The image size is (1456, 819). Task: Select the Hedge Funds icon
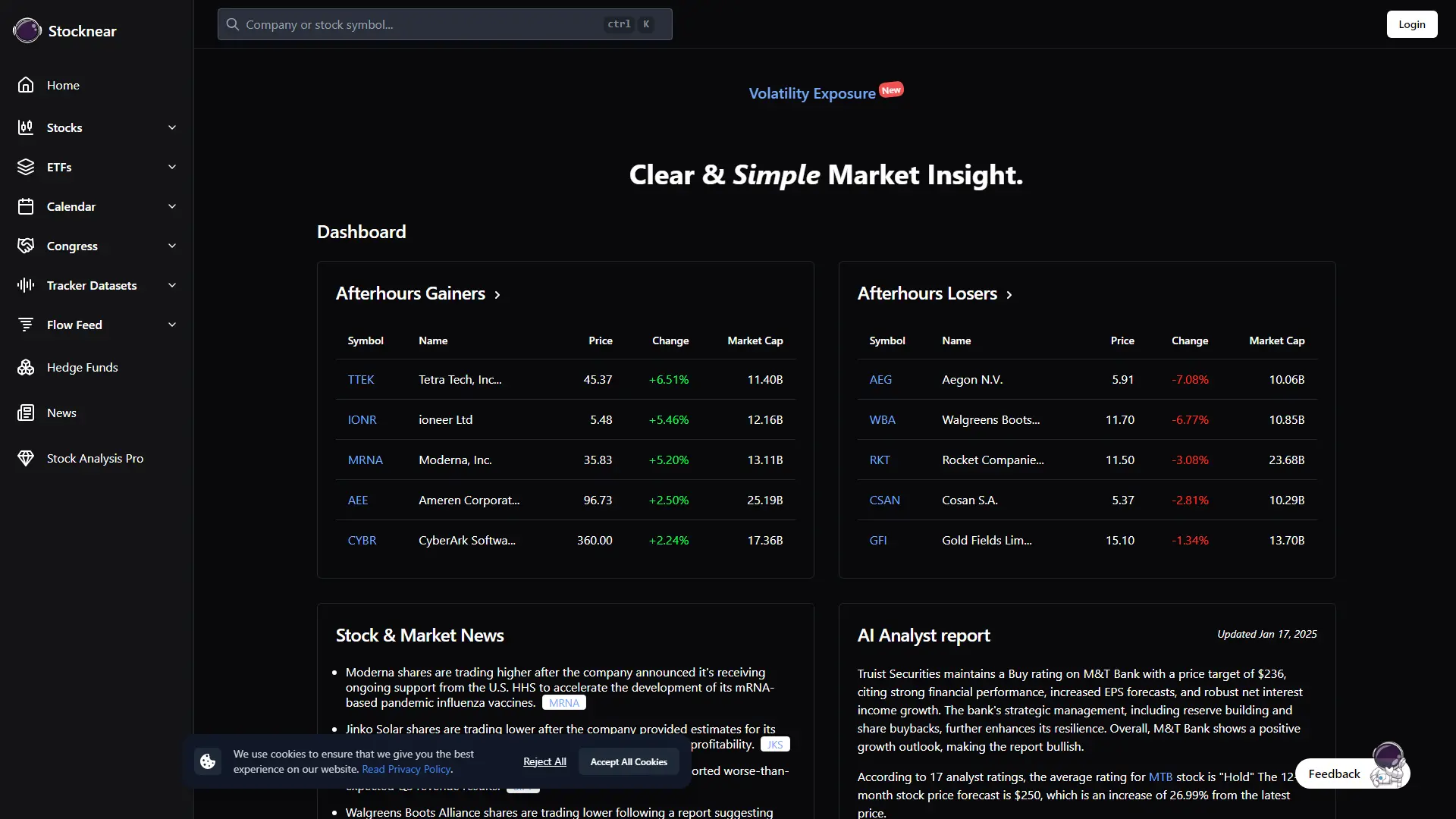25,366
